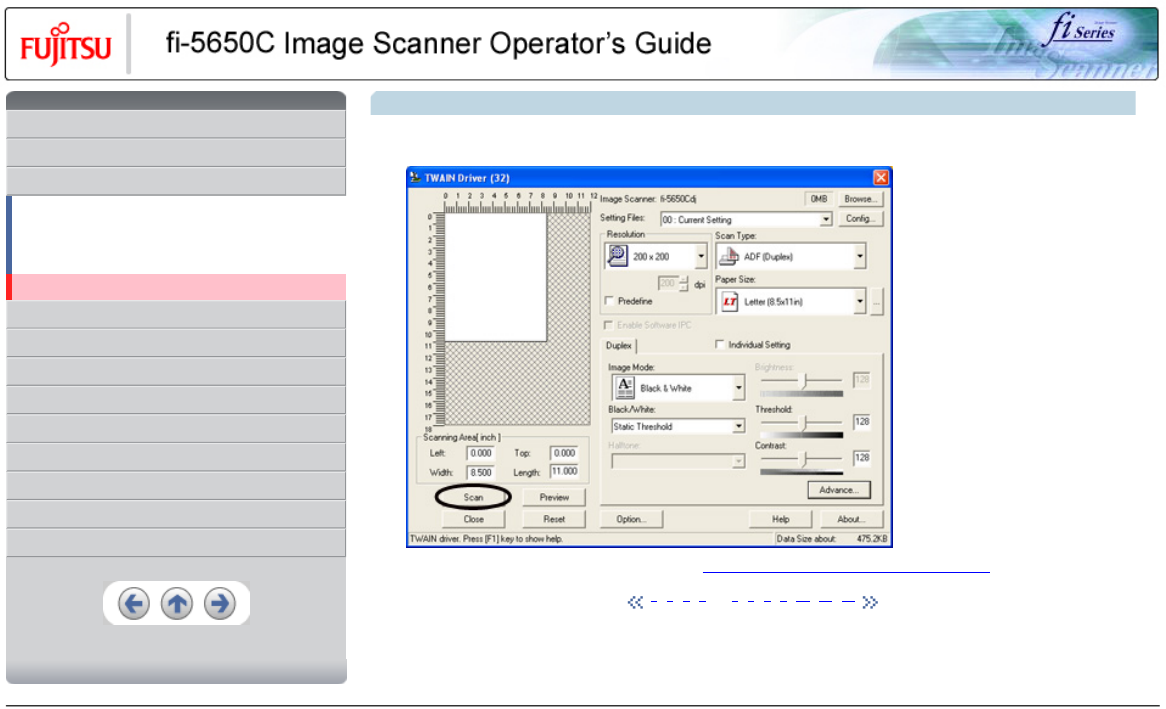The image size is (1166, 709).
Task: Click the pink highlighted sidebar item
Action: click(x=176, y=287)
